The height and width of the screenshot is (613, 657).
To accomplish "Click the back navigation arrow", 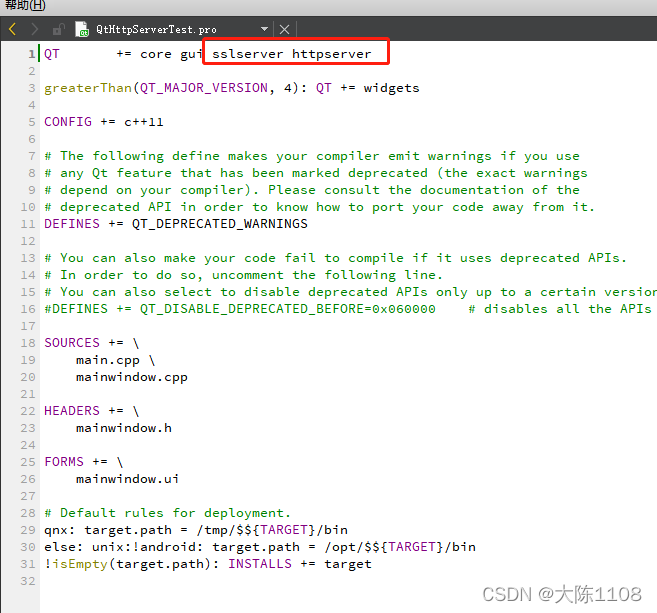I will pyautogui.click(x=13, y=29).
